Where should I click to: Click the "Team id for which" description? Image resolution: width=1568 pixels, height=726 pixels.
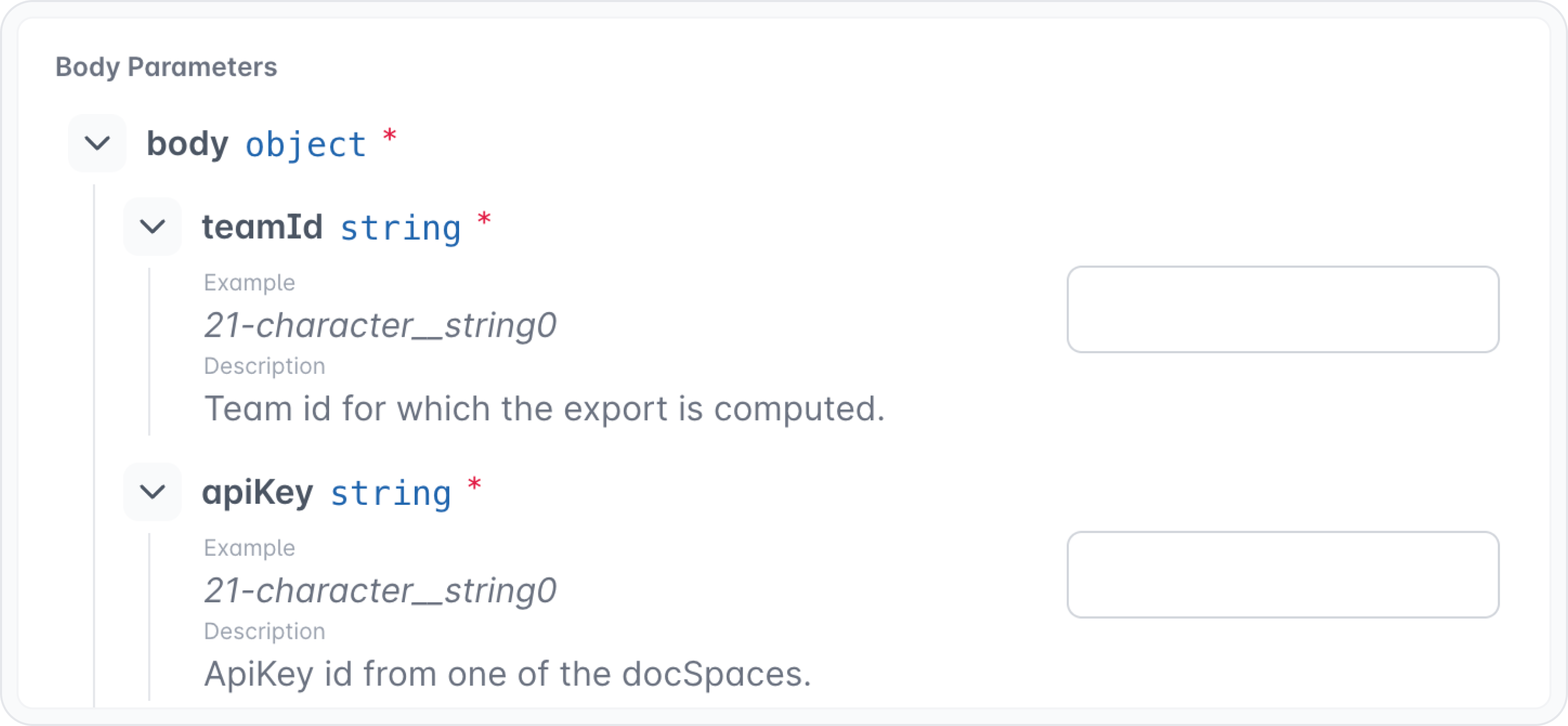pyautogui.click(x=544, y=408)
